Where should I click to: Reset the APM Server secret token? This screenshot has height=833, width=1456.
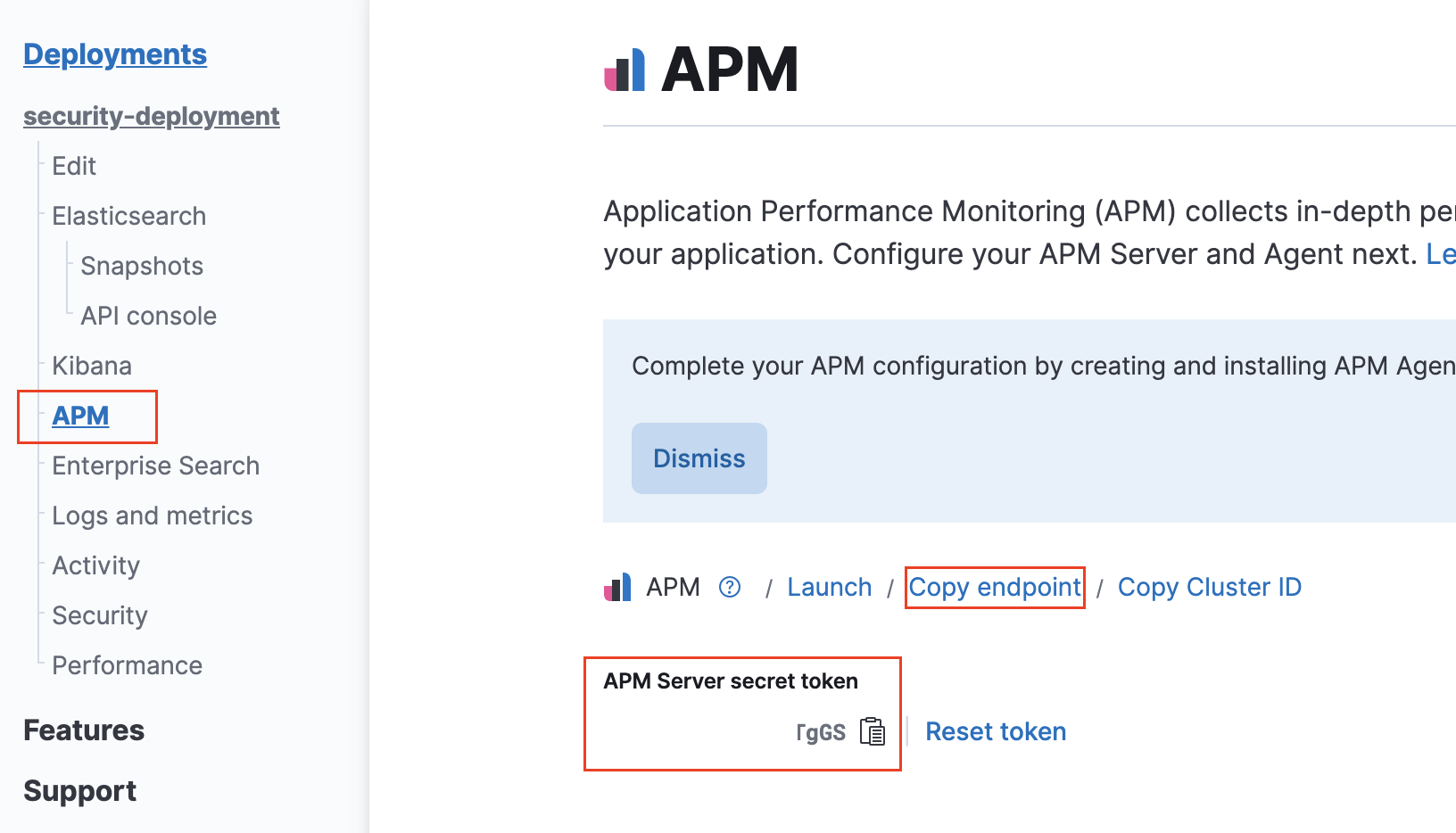click(x=996, y=731)
